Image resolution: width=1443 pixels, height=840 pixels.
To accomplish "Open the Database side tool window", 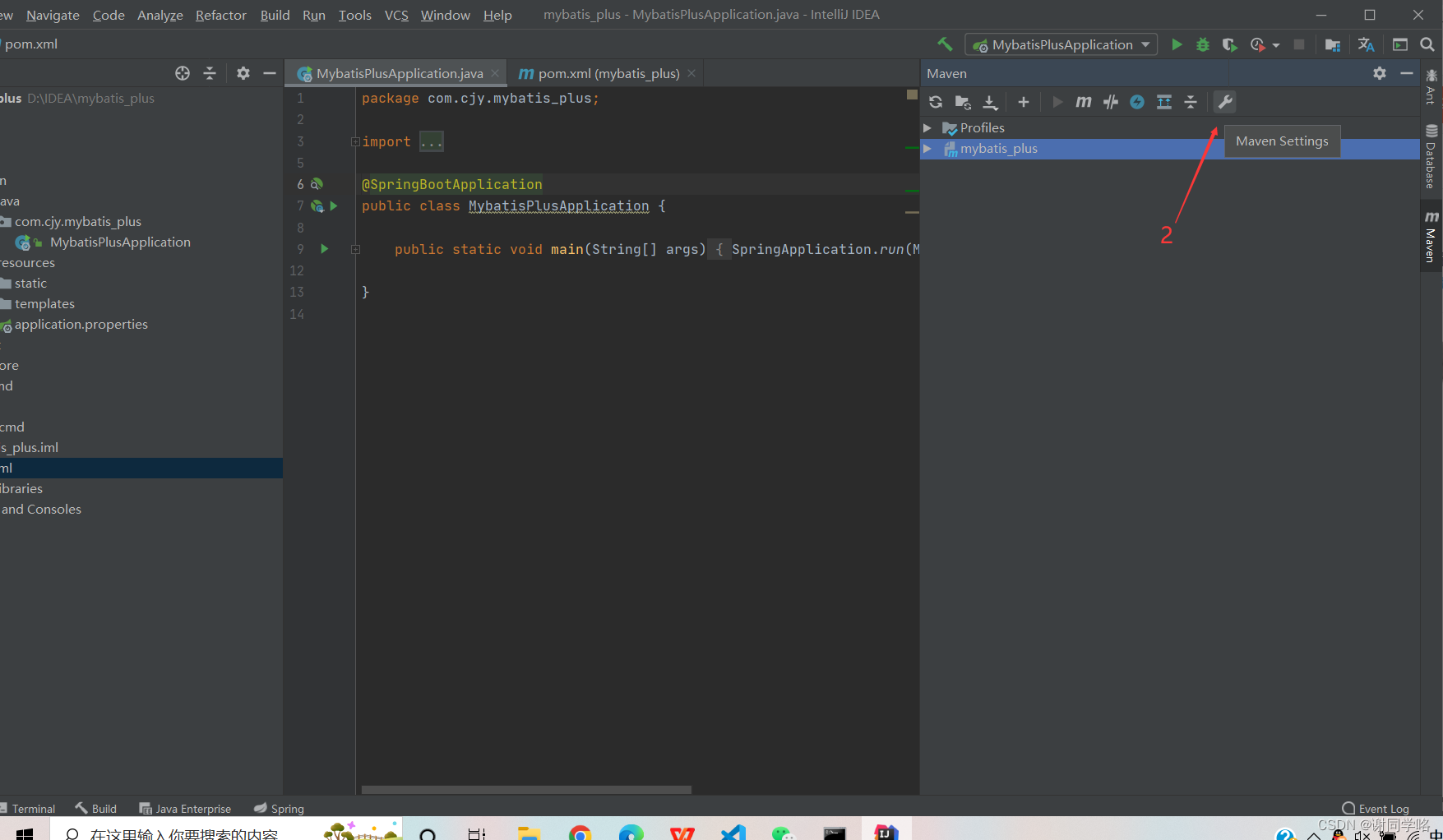I will (1431, 158).
